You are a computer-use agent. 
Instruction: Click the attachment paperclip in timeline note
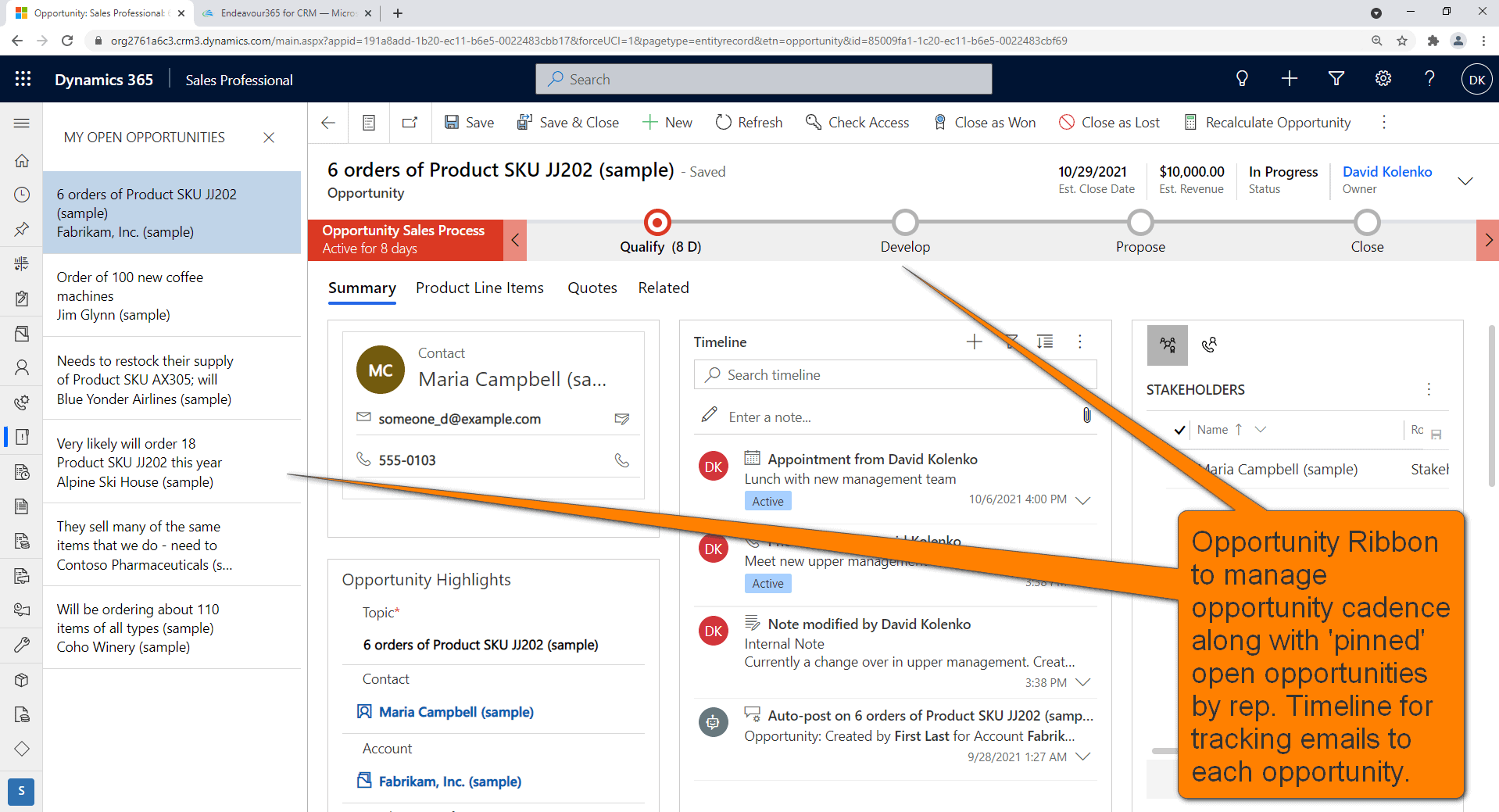pyautogui.click(x=1086, y=416)
